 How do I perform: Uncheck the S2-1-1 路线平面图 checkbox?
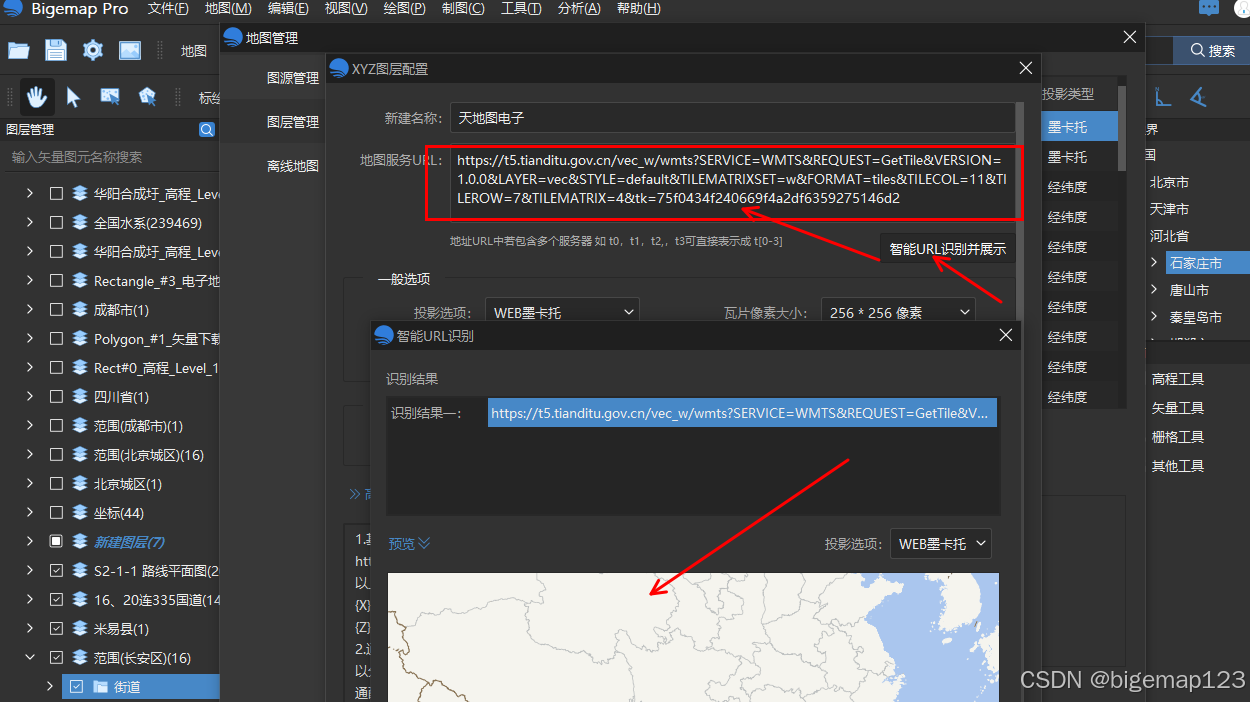click(x=56, y=571)
